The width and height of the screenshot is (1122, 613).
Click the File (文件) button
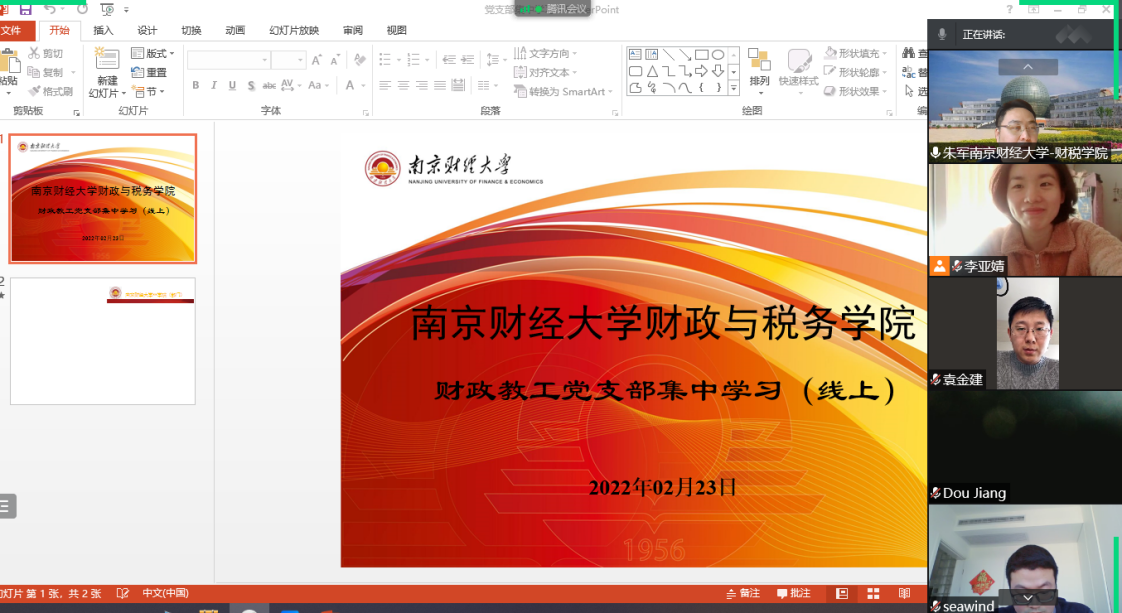coord(13,30)
